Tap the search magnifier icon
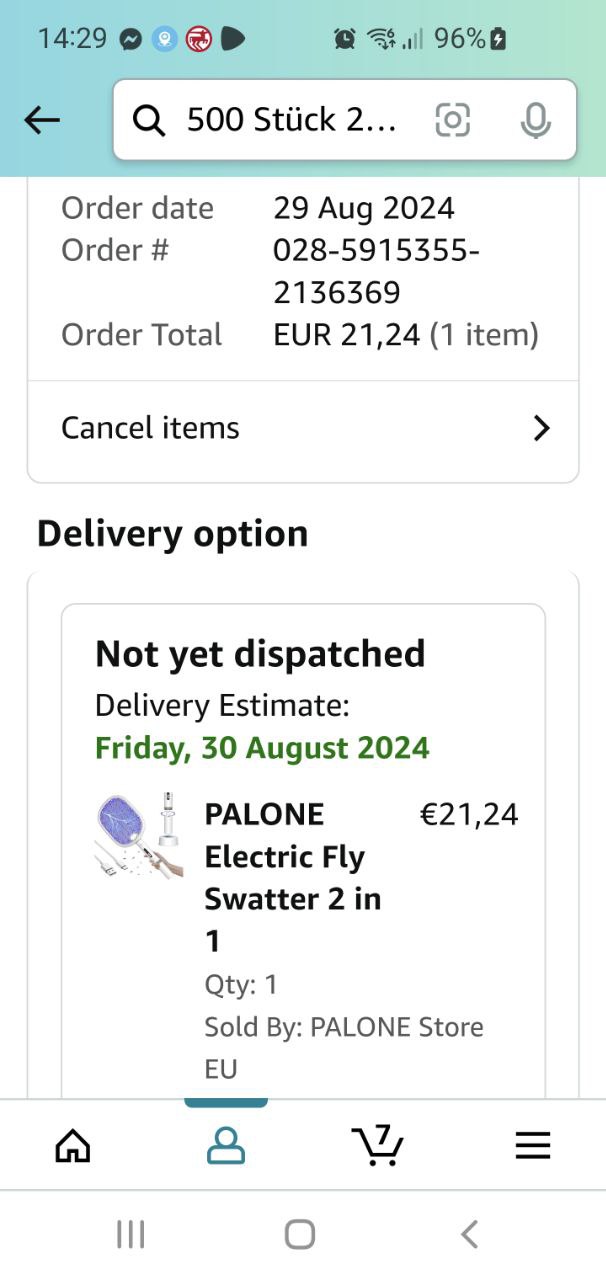The width and height of the screenshot is (606, 1280). 149,121
